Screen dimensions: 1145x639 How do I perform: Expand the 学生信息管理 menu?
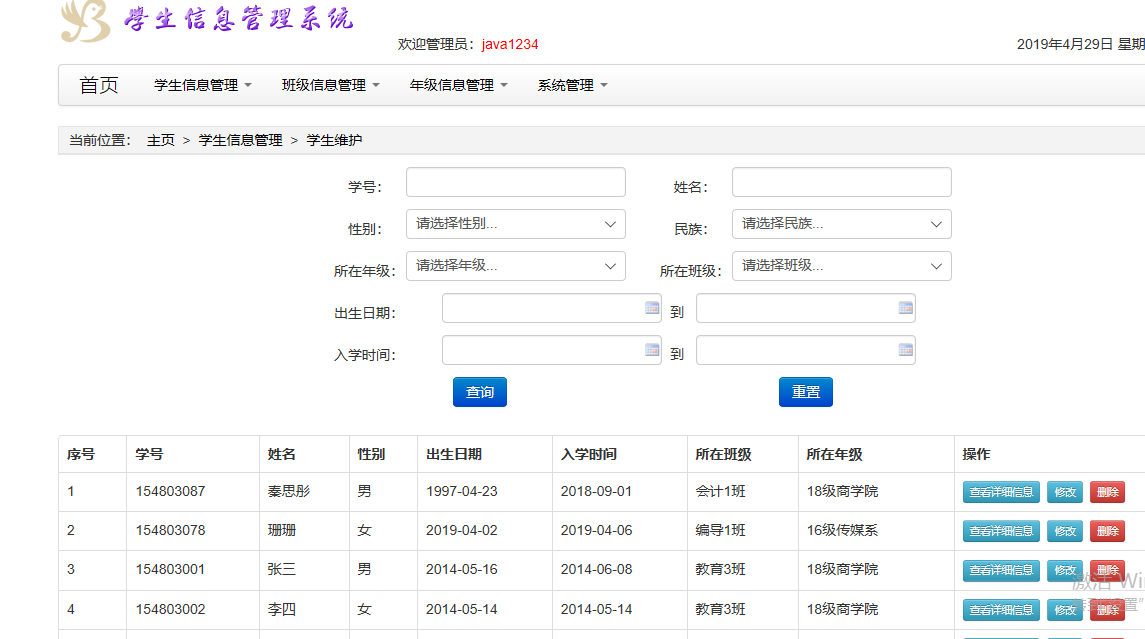(202, 85)
